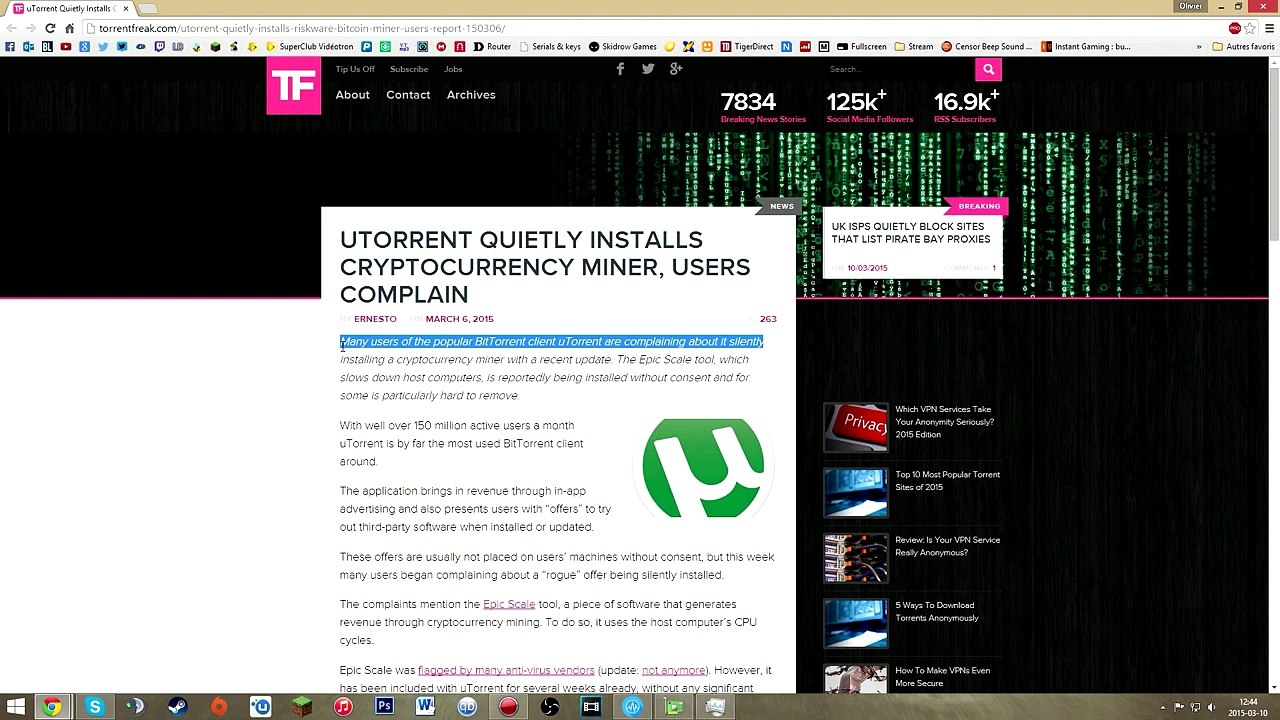
Task: Launch Microsoft Word from the taskbar
Action: click(425, 707)
